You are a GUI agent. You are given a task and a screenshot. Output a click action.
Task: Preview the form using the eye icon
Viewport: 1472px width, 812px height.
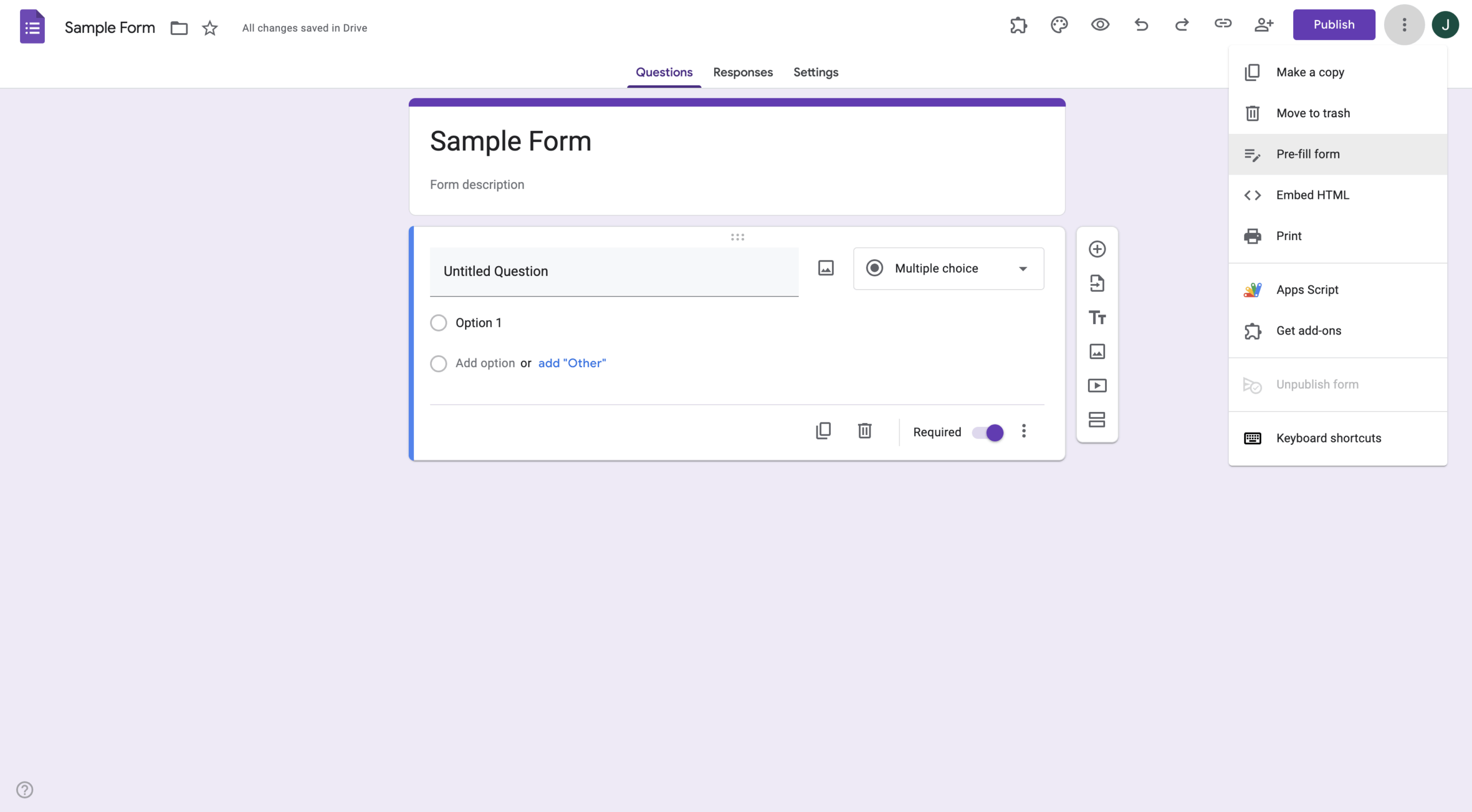(1100, 25)
